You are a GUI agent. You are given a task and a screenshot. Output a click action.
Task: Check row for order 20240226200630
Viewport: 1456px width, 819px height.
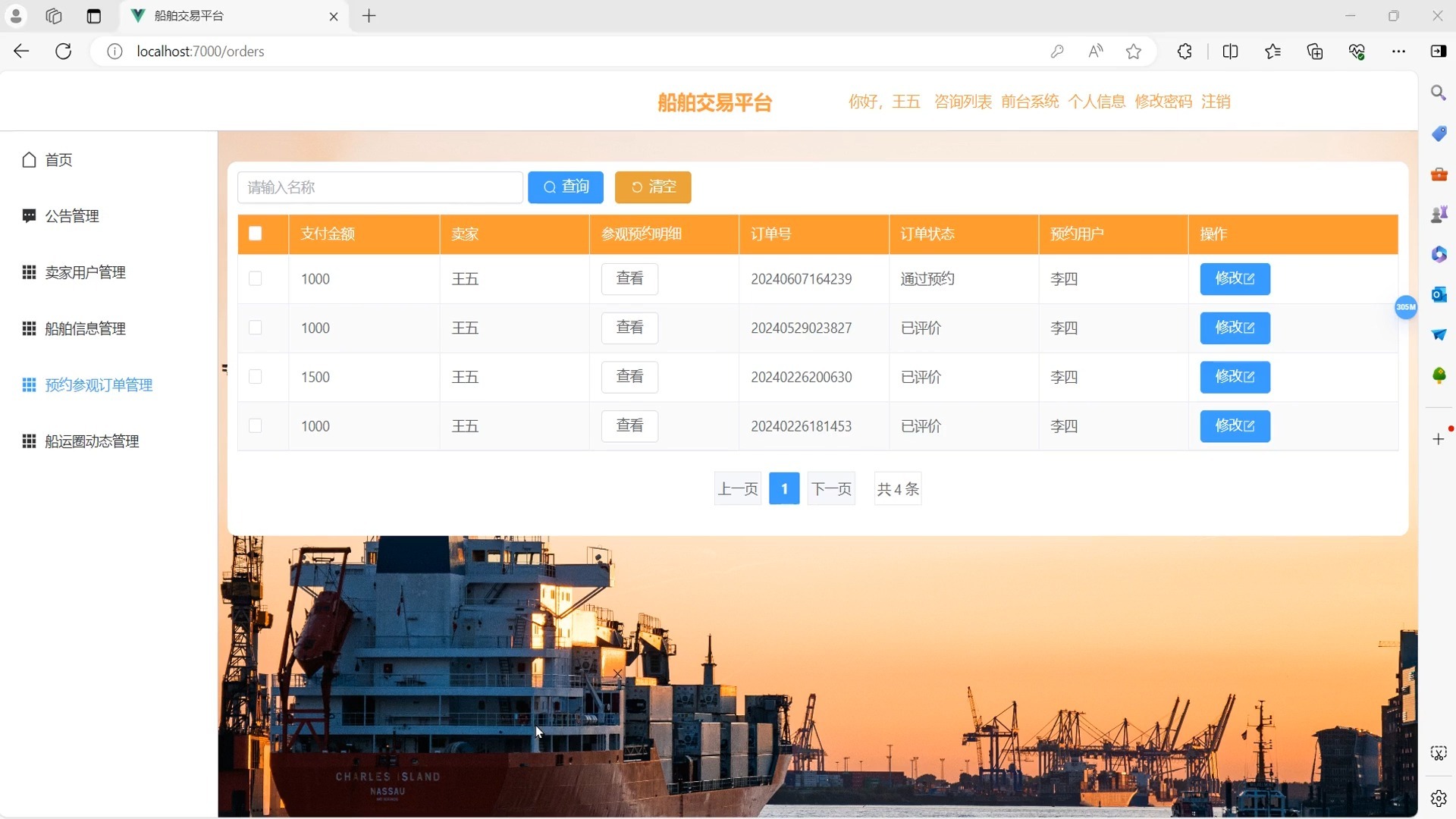click(x=256, y=377)
